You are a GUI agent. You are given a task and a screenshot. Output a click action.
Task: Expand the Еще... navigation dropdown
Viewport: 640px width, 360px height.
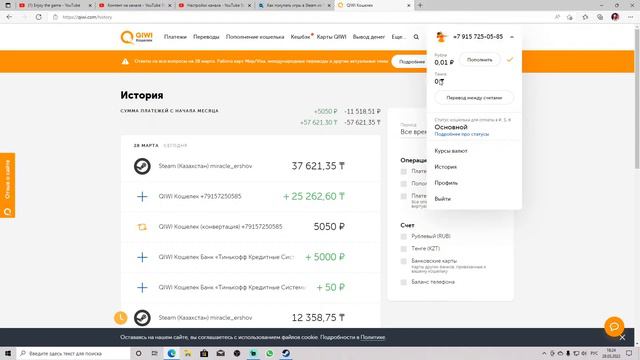click(398, 37)
